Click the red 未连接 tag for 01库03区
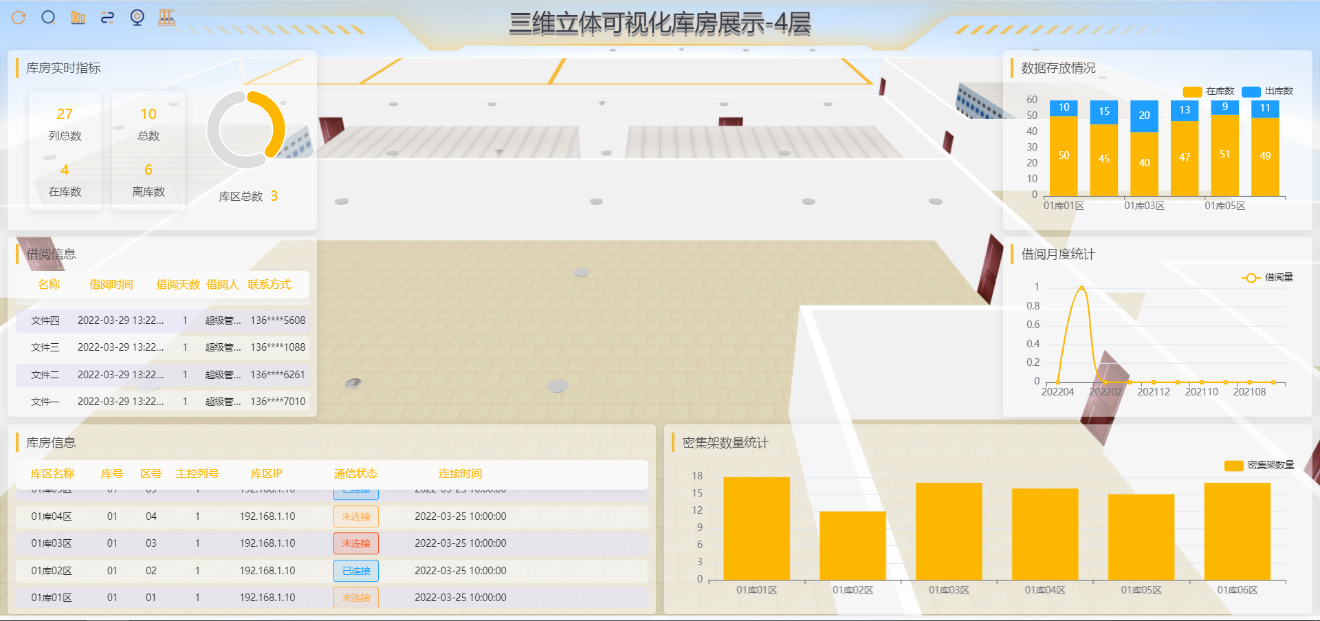Image resolution: width=1320 pixels, height=621 pixels. [x=355, y=543]
